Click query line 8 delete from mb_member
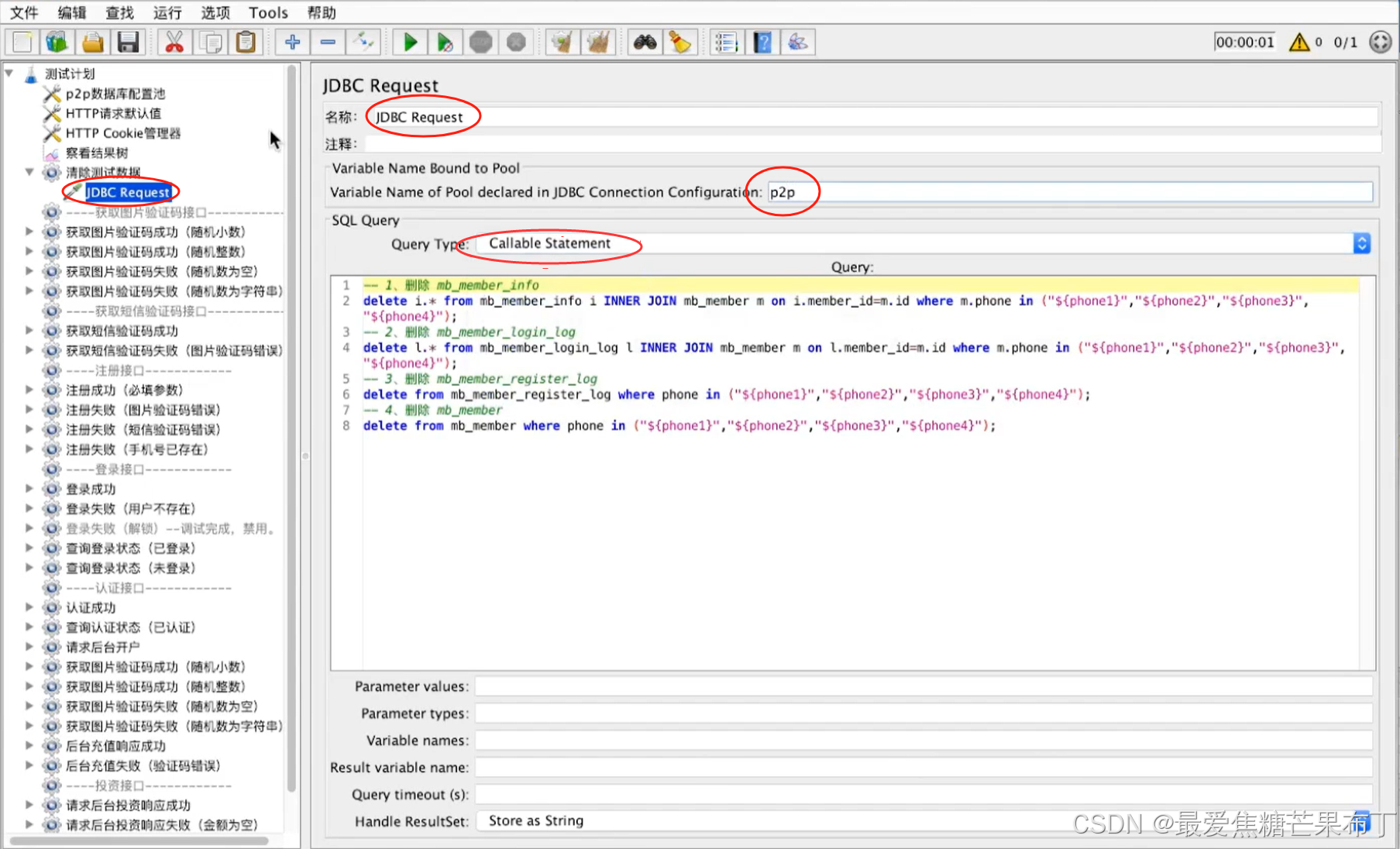The height and width of the screenshot is (849, 1400). (x=679, y=426)
